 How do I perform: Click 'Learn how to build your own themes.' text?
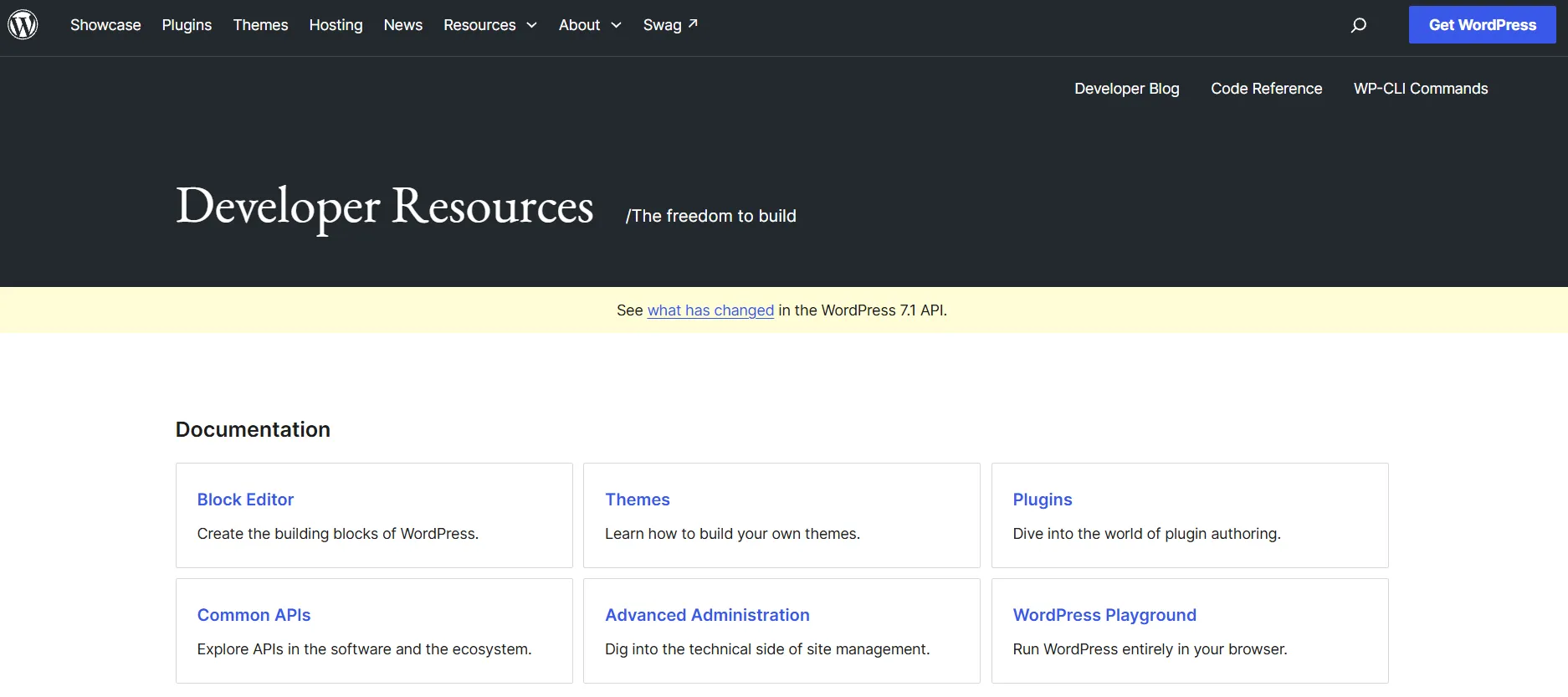tap(732, 534)
